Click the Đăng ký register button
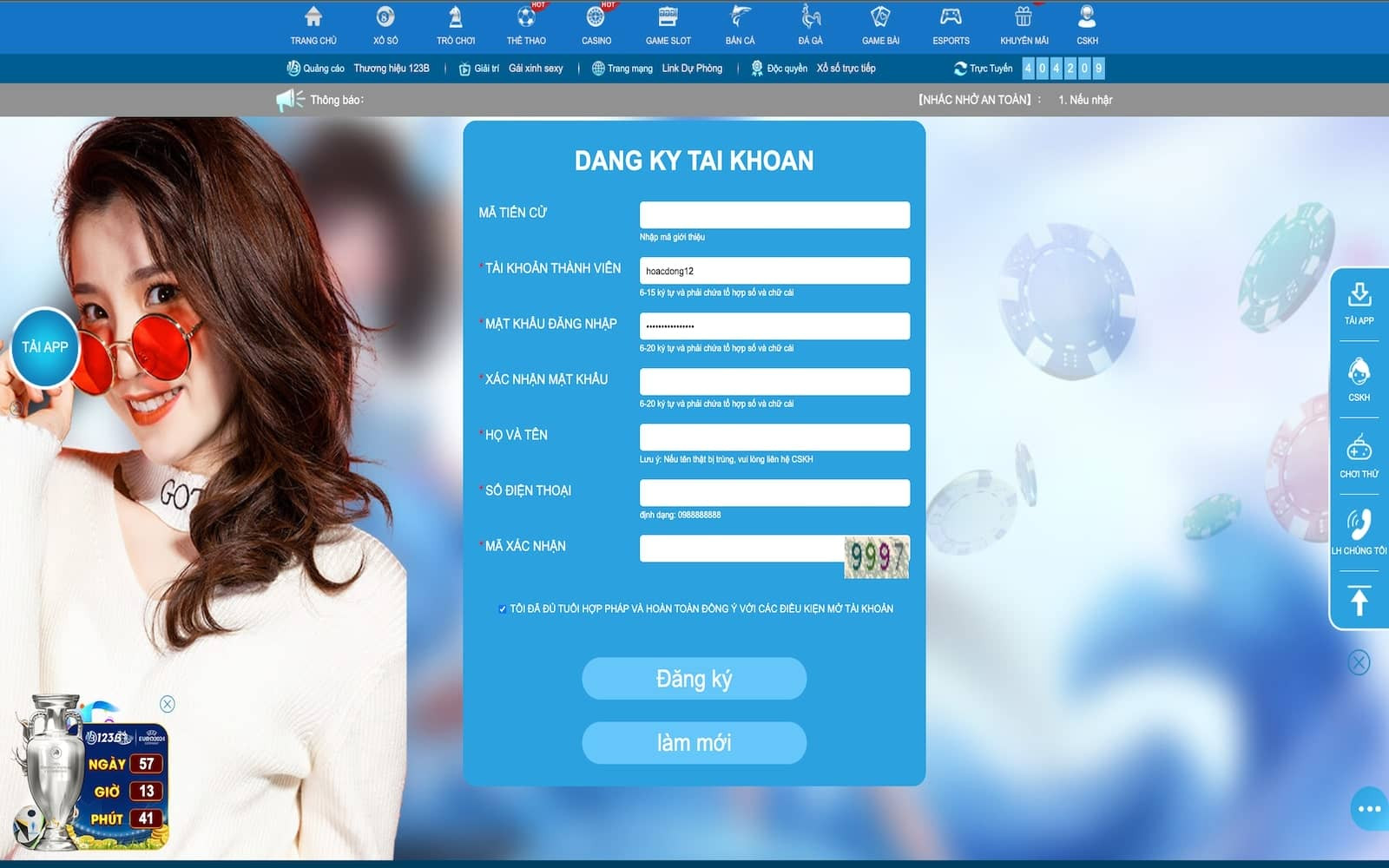 pyautogui.click(x=694, y=679)
